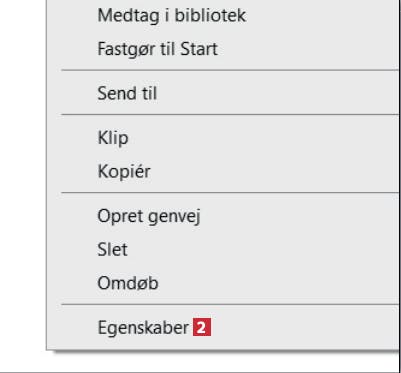Create shortcut via Opret genvej
This screenshot has height=373, width=401.
[x=223, y=216]
